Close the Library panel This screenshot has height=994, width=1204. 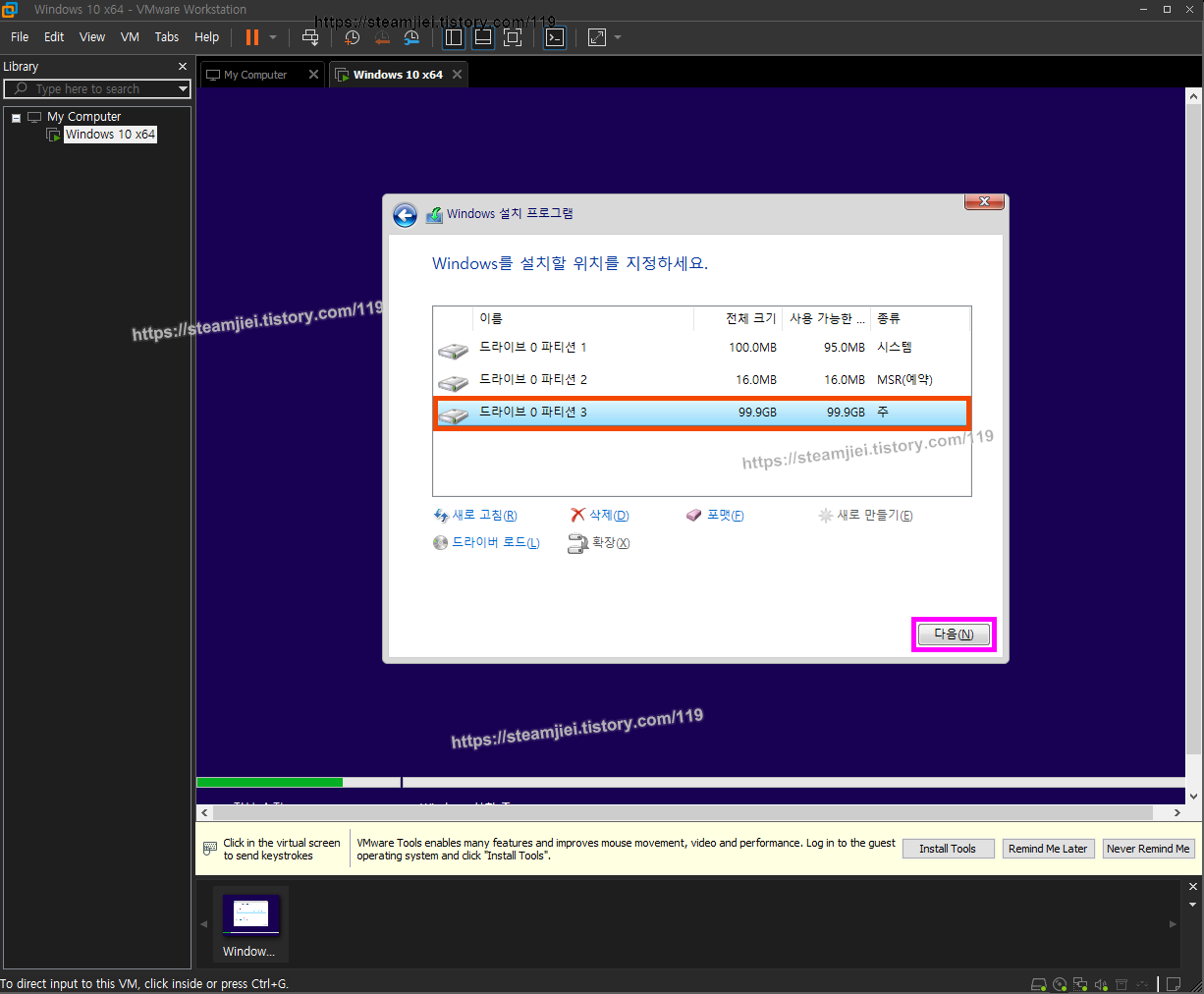[x=183, y=67]
